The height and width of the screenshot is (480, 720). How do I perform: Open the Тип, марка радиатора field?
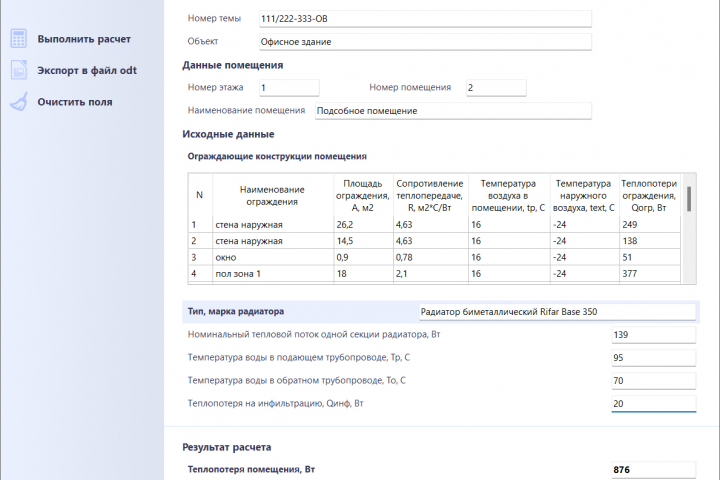557,312
